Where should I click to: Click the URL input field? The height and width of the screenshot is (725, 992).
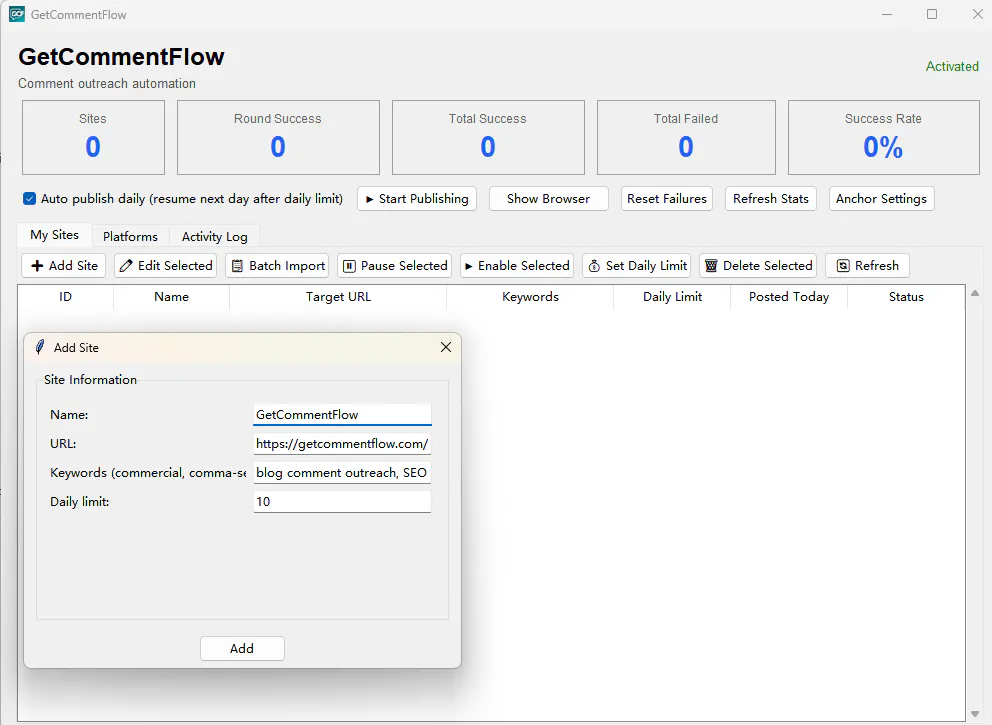(x=342, y=443)
